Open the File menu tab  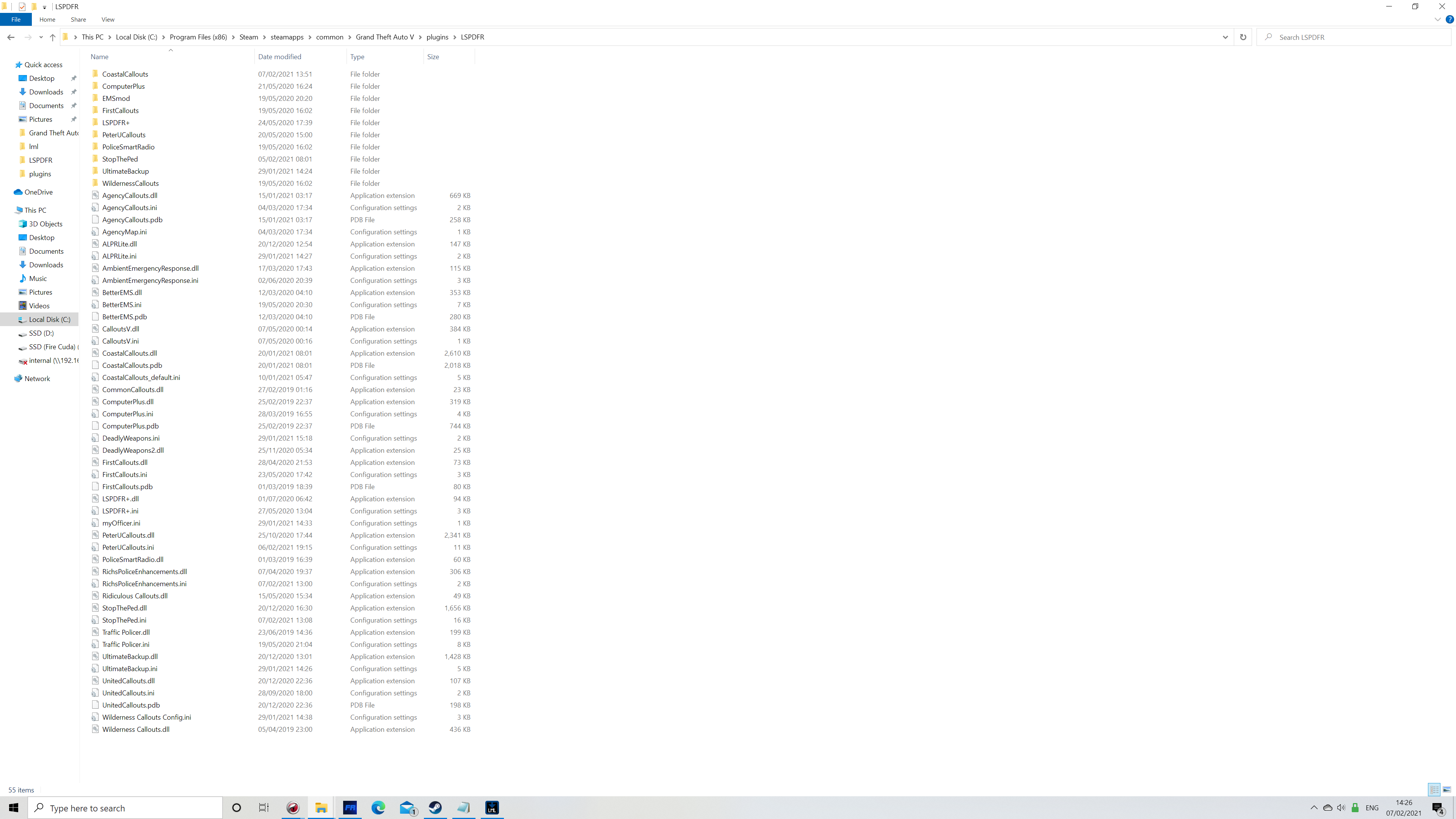16,19
